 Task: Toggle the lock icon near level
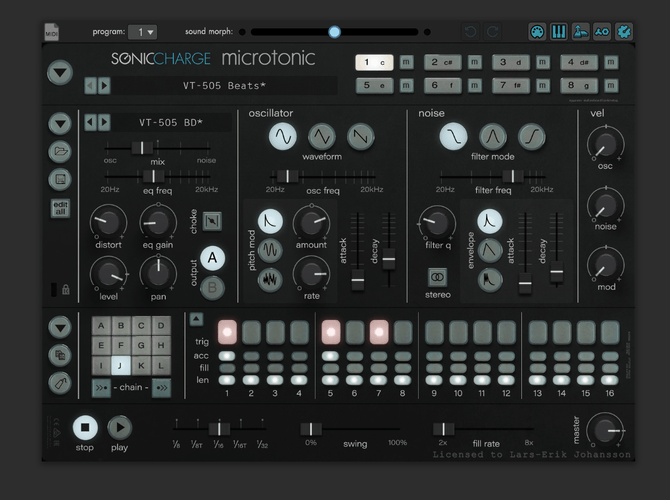click(66, 290)
